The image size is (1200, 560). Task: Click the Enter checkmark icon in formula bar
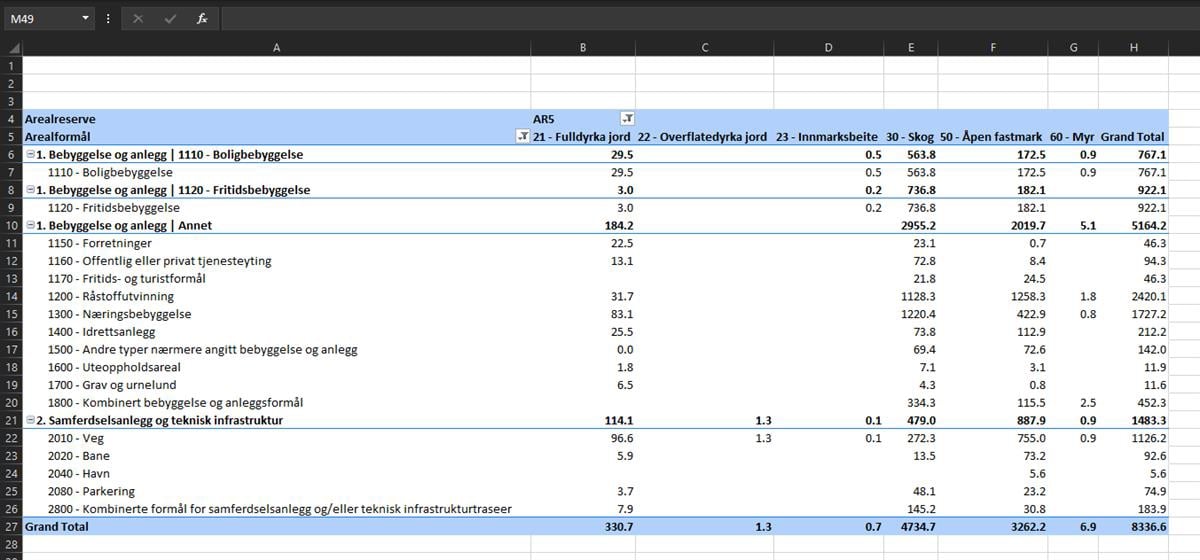point(170,19)
